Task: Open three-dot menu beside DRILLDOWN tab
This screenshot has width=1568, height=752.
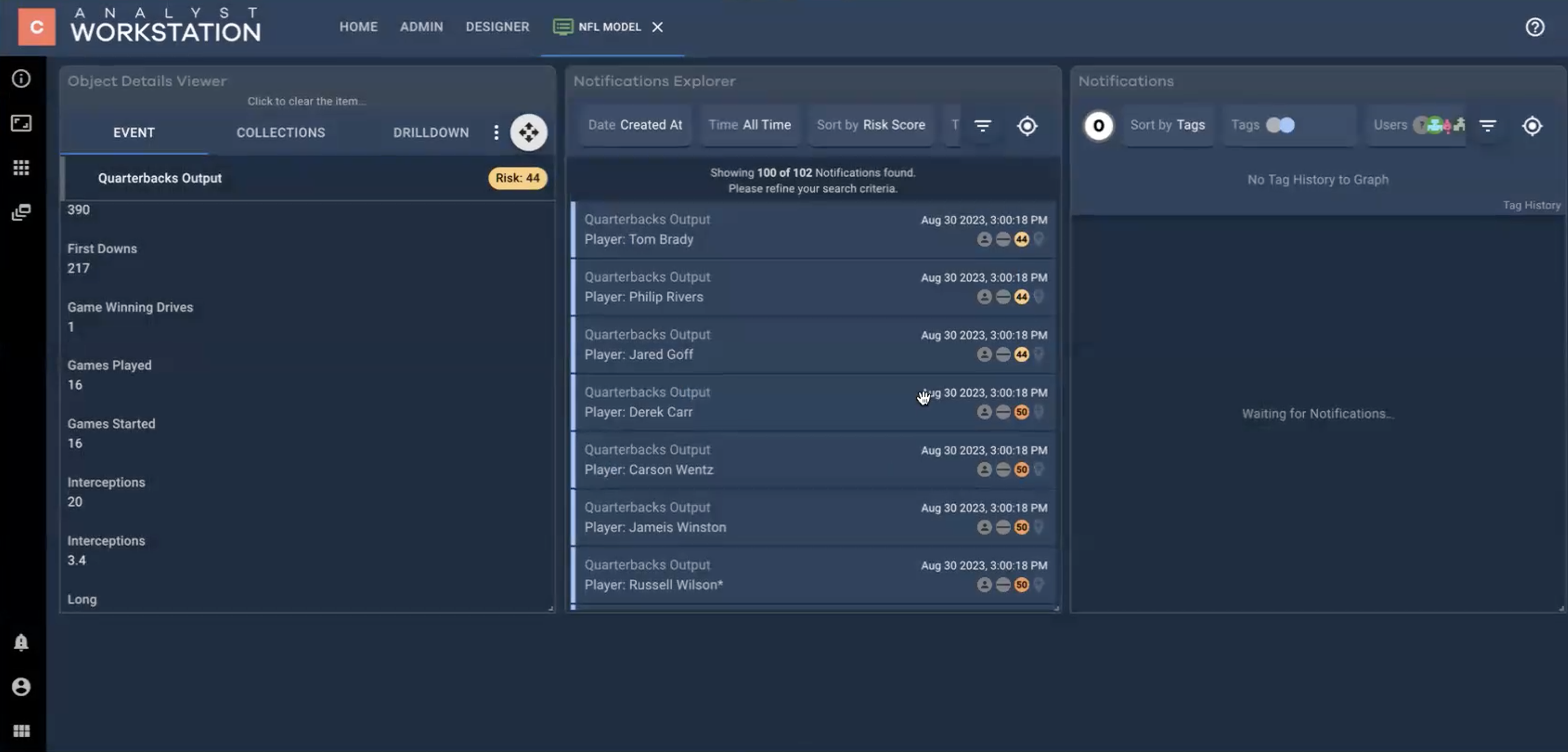Action: tap(496, 132)
